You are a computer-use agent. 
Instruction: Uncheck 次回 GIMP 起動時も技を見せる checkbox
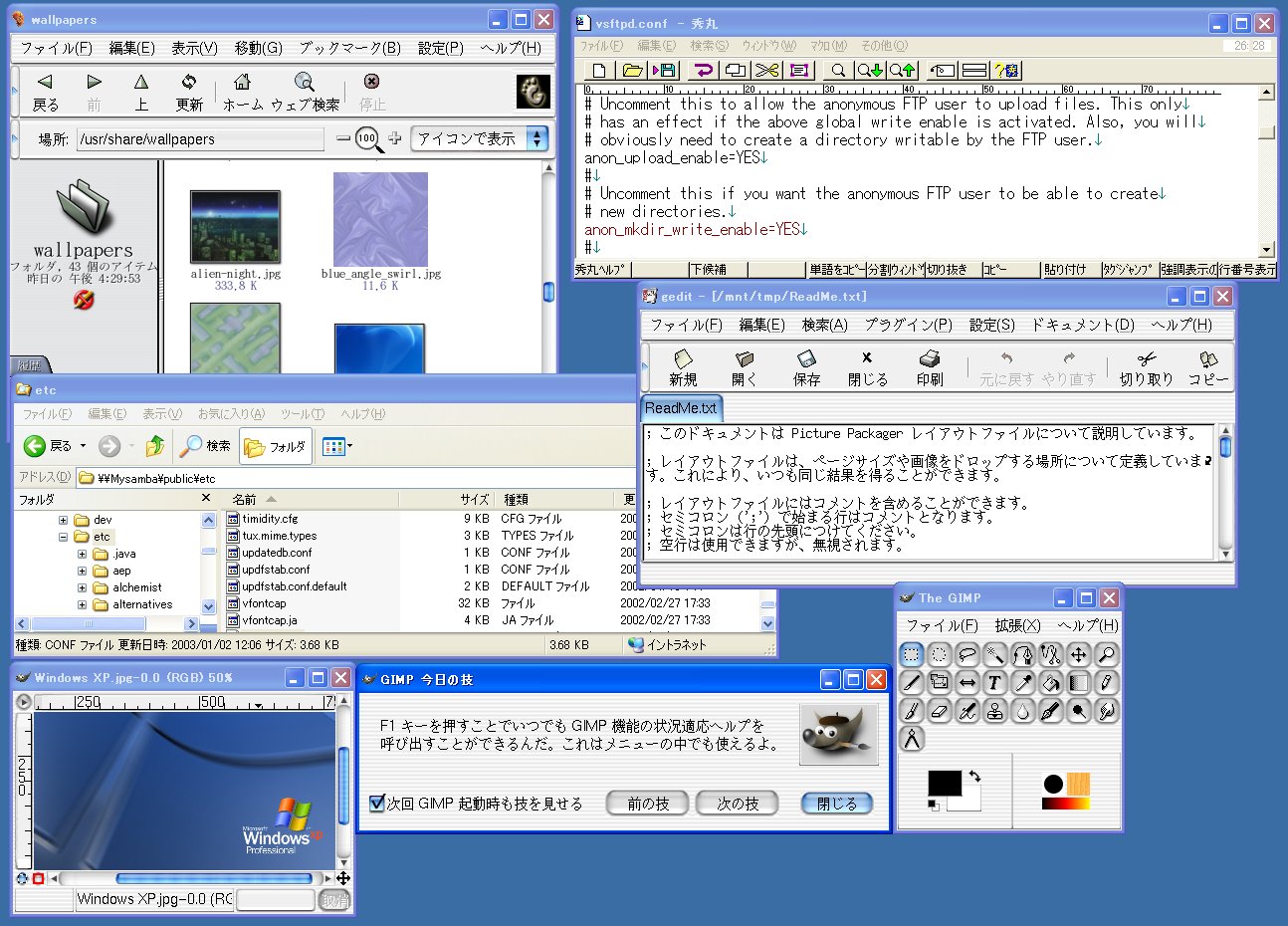[x=376, y=803]
